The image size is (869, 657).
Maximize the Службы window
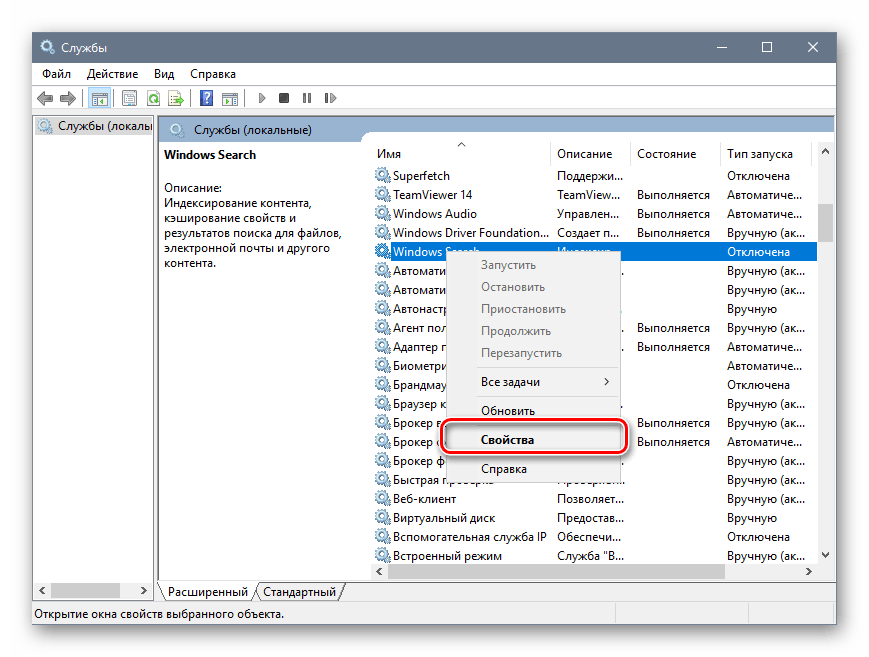pyautogui.click(x=767, y=47)
